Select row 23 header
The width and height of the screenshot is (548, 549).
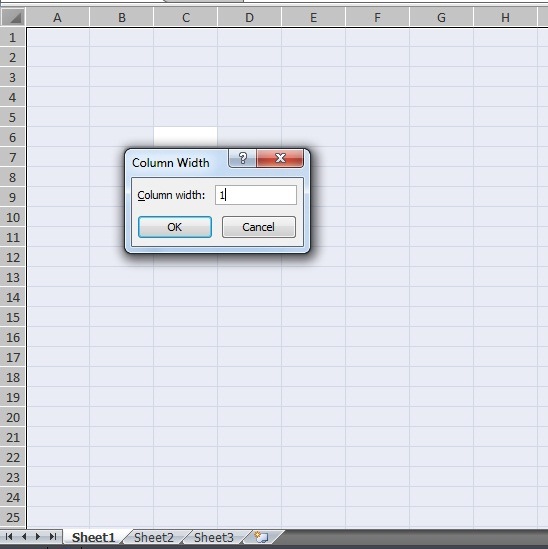(13, 477)
